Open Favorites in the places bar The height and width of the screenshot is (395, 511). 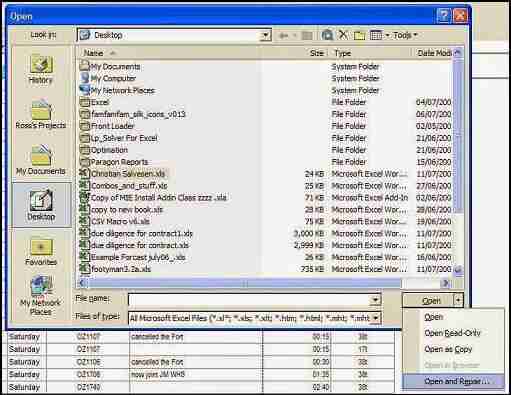point(41,252)
